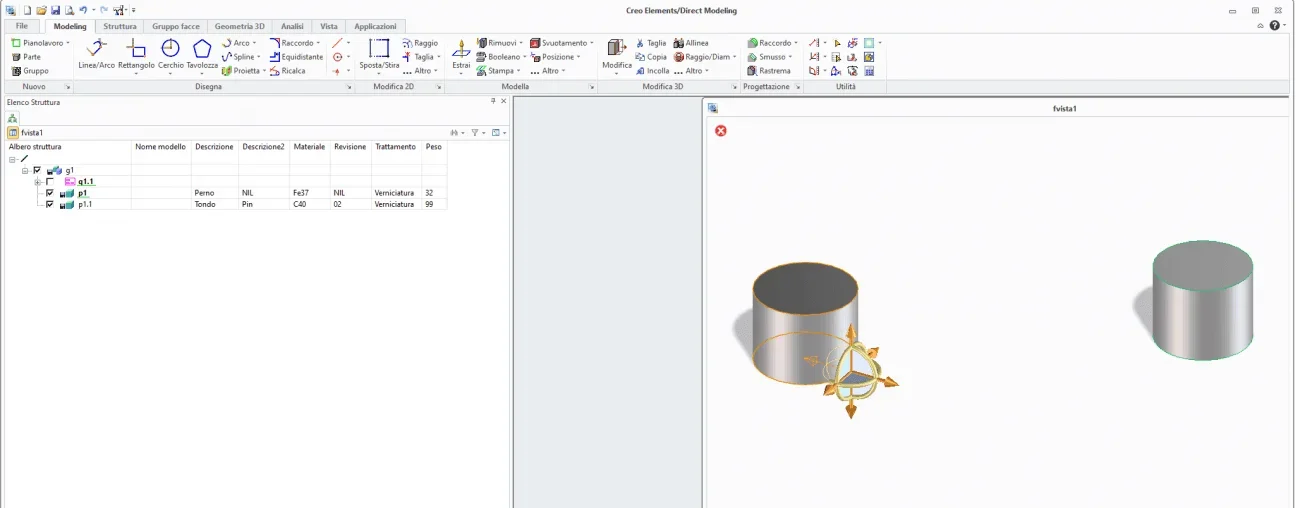Image resolution: width=1300 pixels, height=508 pixels.
Task: Select the Sposta/Stira tool
Action: (x=379, y=54)
